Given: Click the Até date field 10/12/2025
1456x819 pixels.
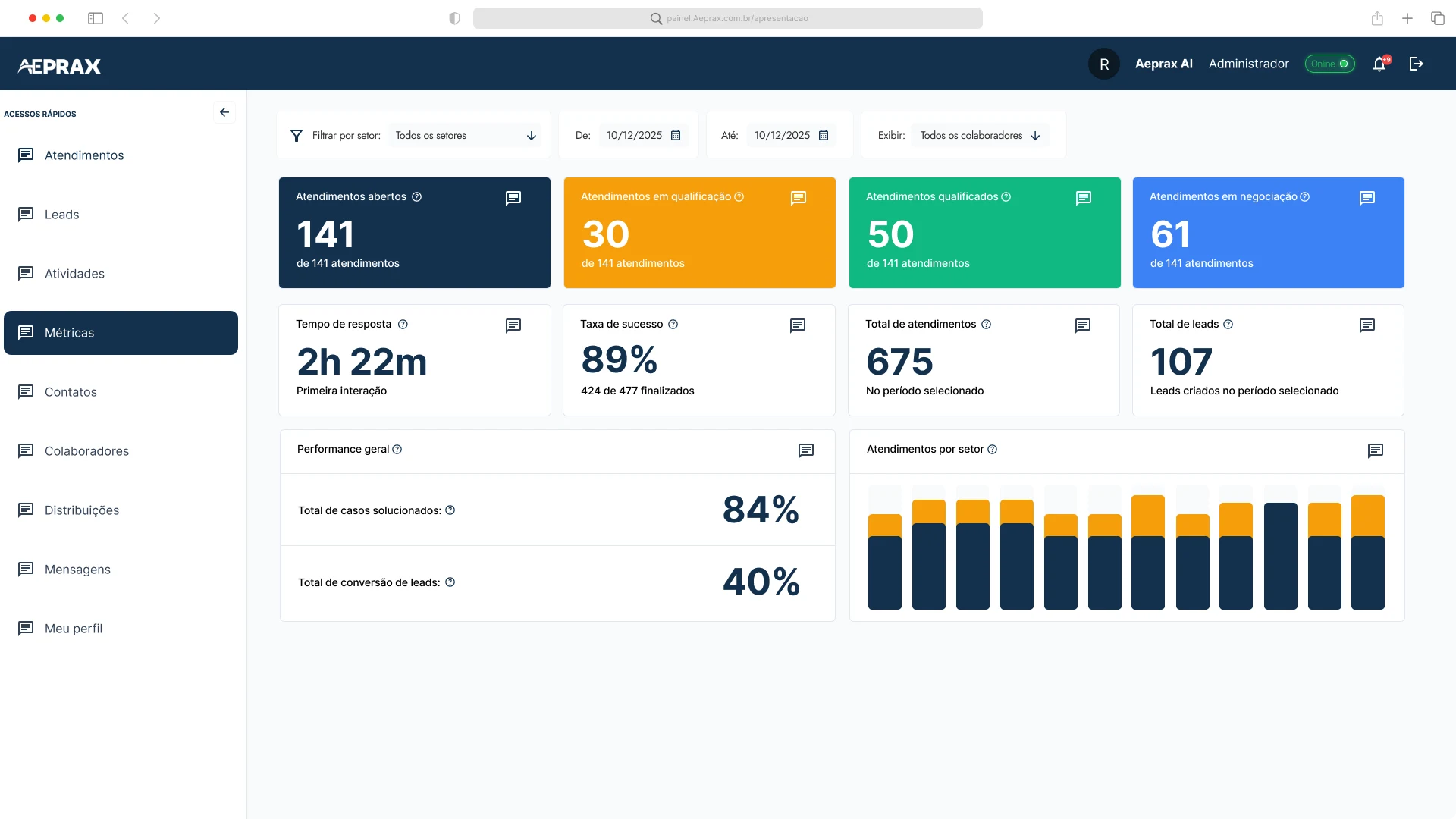Looking at the screenshot, I should pyautogui.click(x=791, y=135).
